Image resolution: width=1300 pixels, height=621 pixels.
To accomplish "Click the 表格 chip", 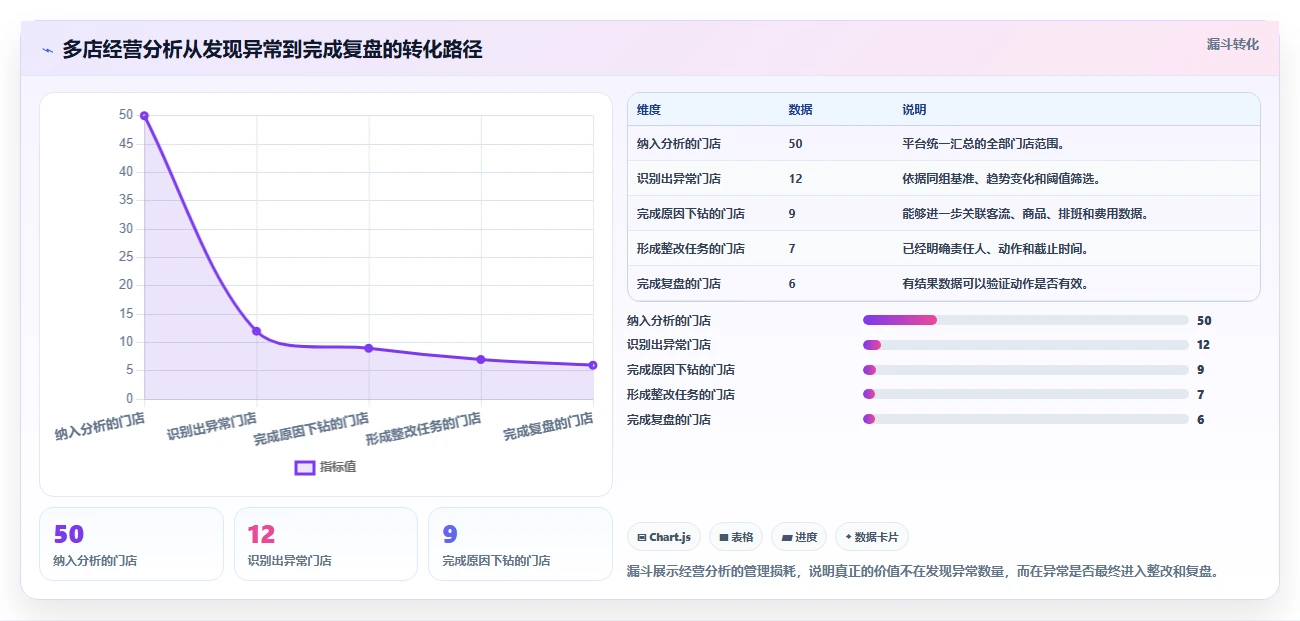I will [735, 537].
